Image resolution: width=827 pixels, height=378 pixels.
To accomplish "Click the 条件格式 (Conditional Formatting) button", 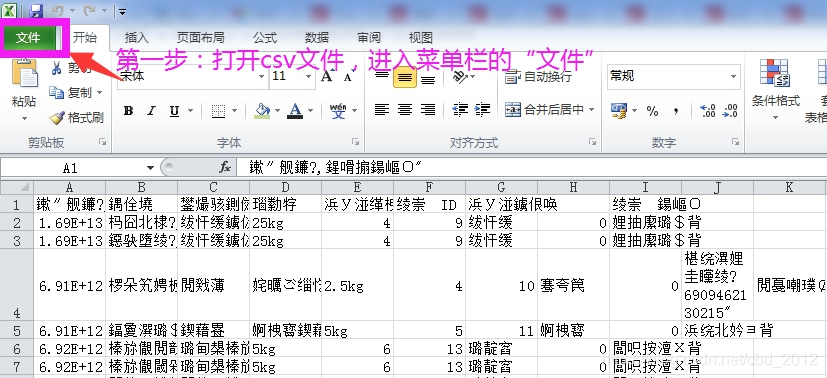I will pyautogui.click(x=775, y=91).
